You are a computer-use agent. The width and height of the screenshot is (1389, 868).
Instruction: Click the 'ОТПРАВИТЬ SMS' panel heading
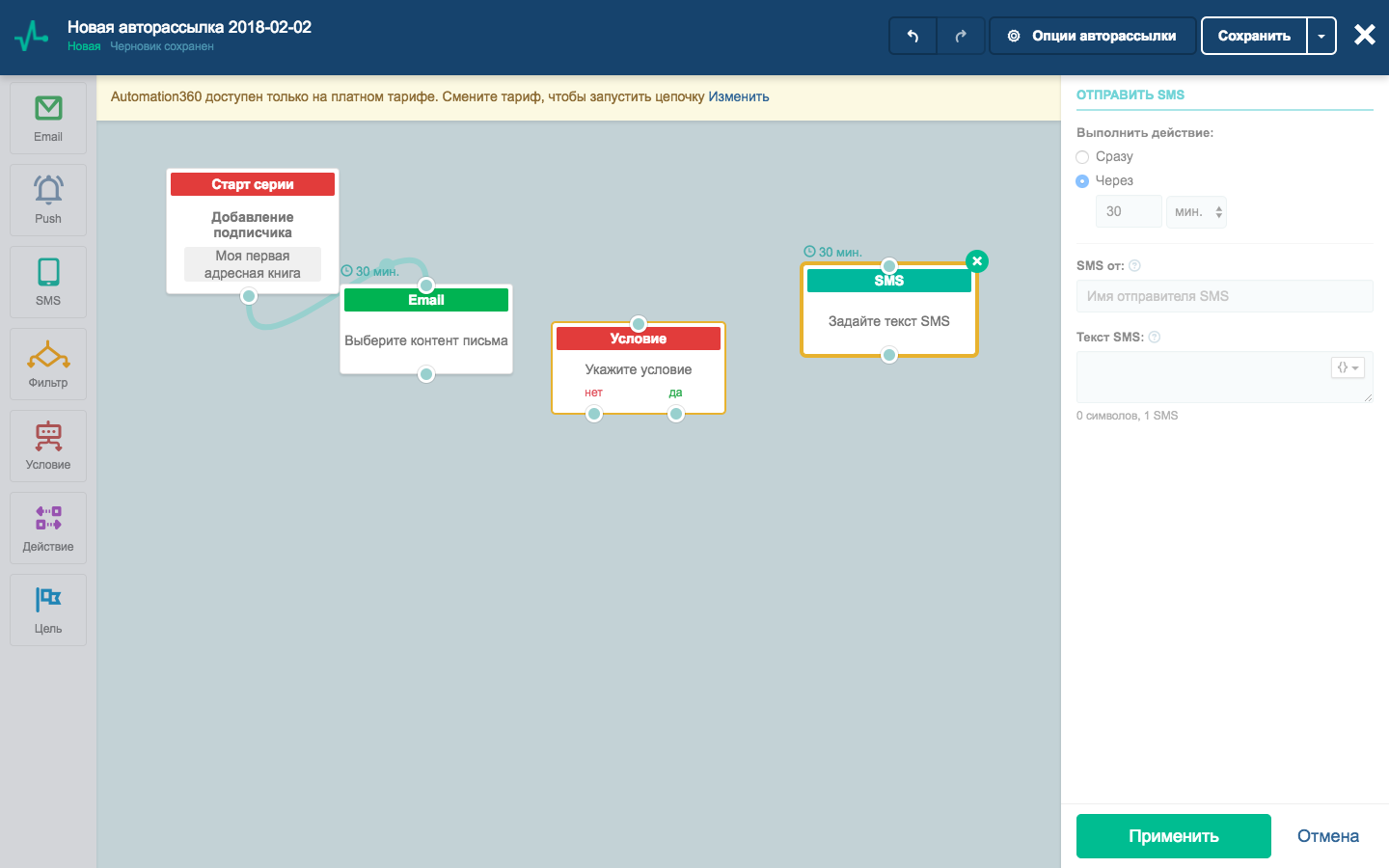coord(1130,95)
